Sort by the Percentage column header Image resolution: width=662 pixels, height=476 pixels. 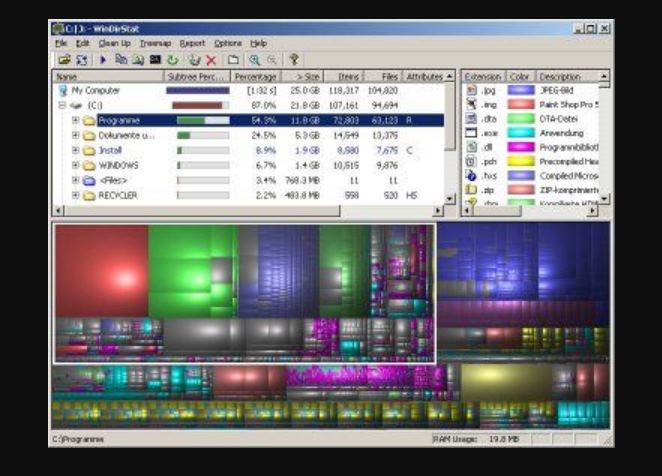click(257, 76)
